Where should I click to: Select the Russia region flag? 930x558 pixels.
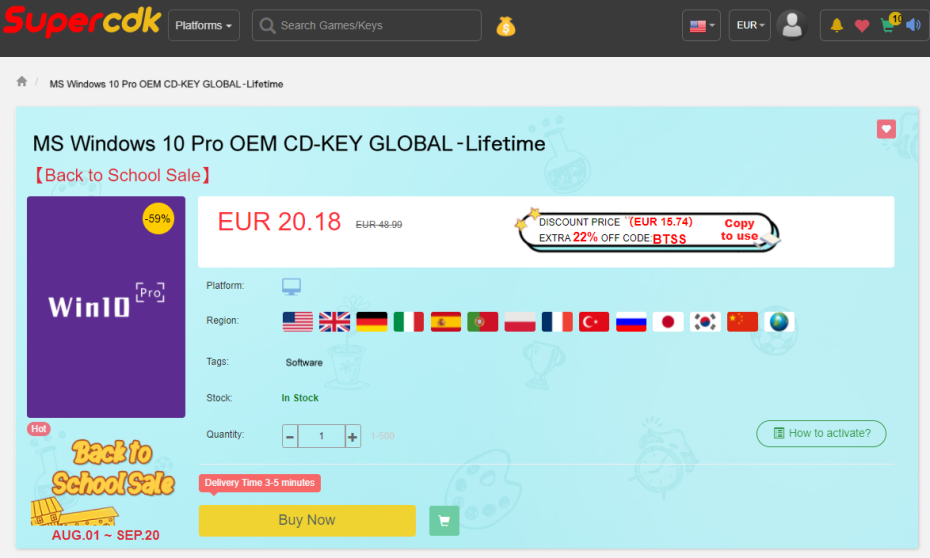pos(631,321)
